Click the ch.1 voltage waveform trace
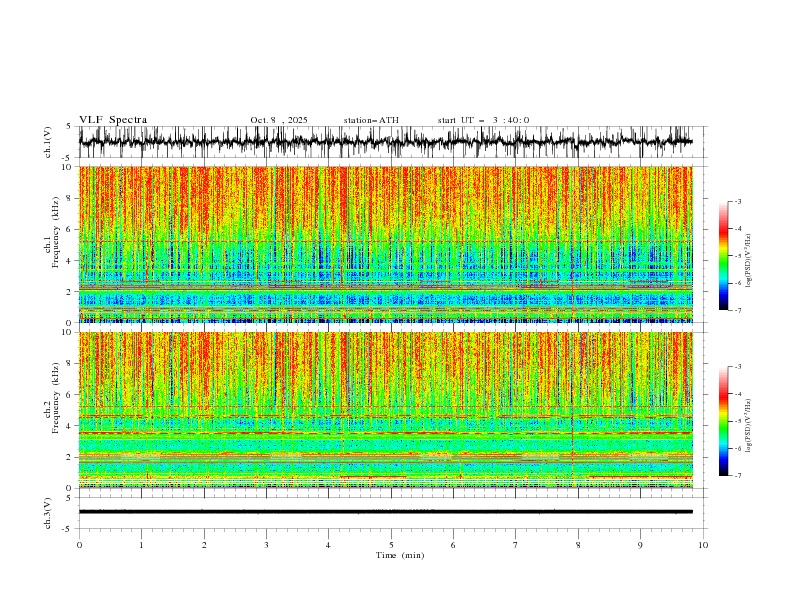Image resolution: width=792 pixels, height=612 pixels. click(385, 142)
